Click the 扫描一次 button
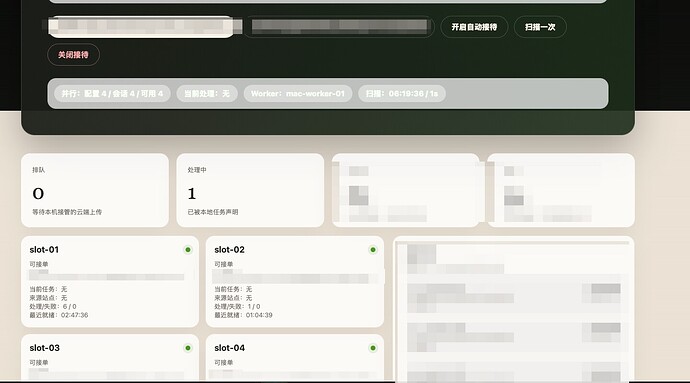Screen dimensions: 690x383 [540, 27]
